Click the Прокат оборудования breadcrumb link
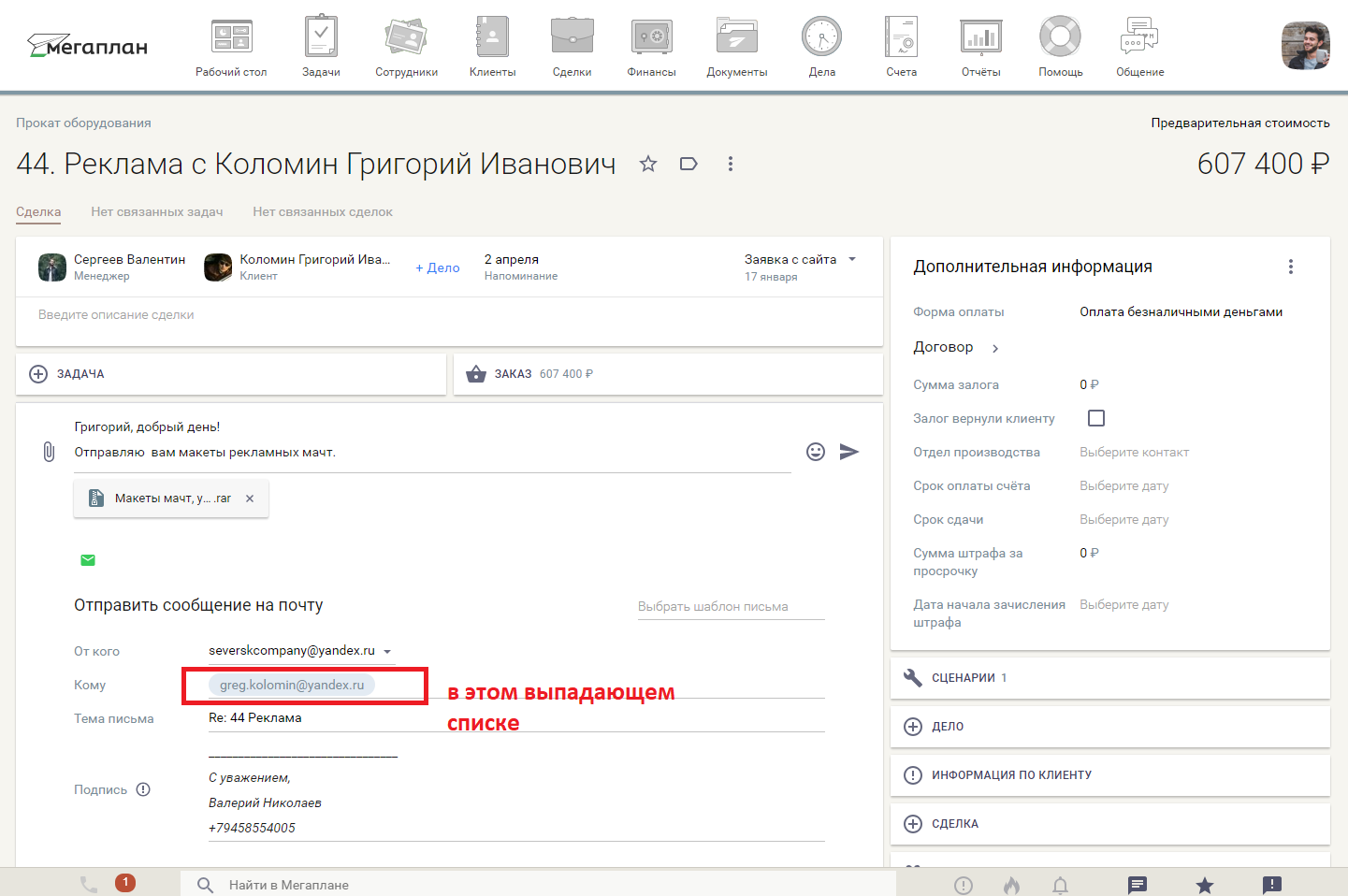Image resolution: width=1348 pixels, height=896 pixels. coord(83,123)
